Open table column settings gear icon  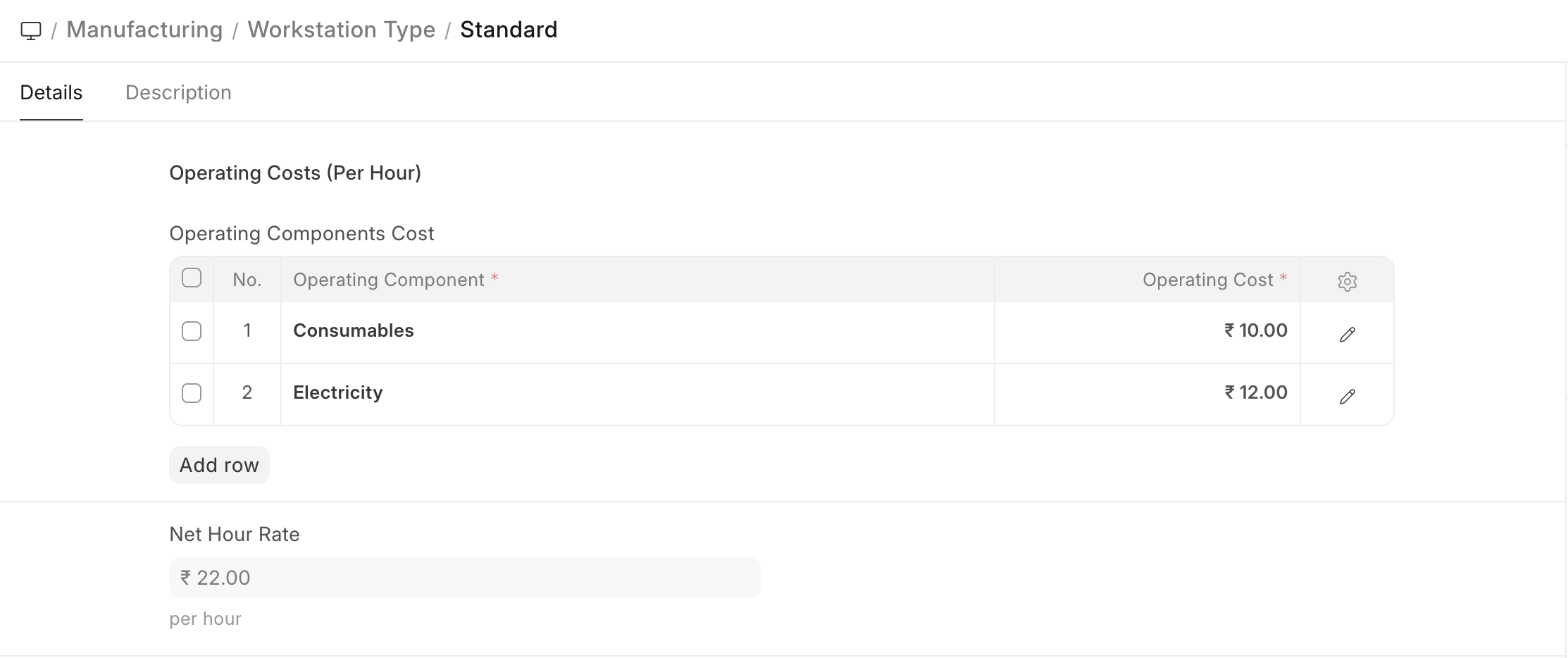click(x=1347, y=281)
